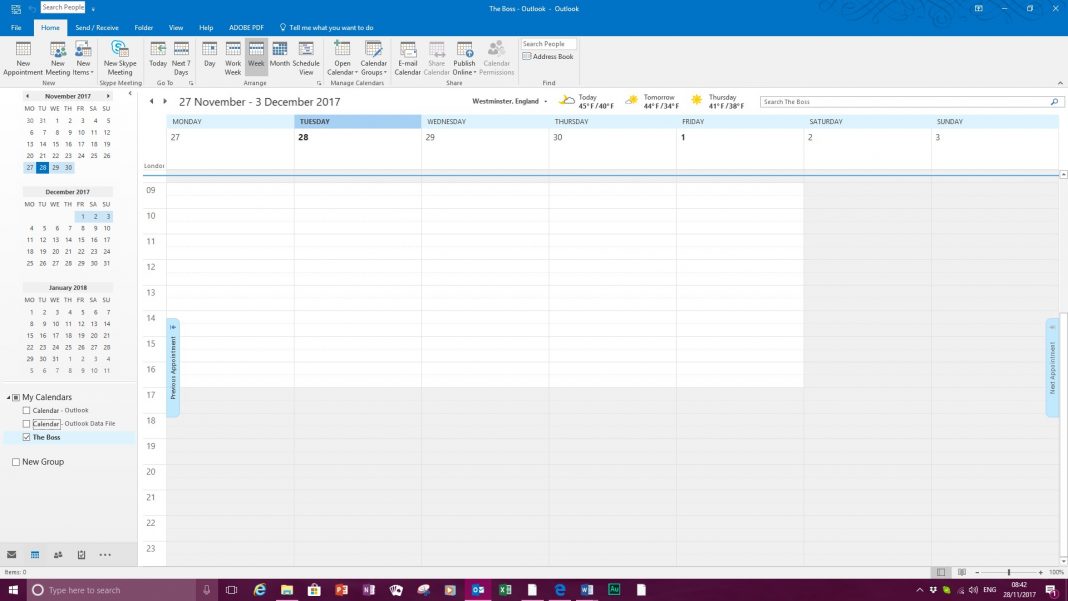The width and height of the screenshot is (1068, 601).
Task: Switch to the View ribbon tab
Action: pyautogui.click(x=176, y=27)
